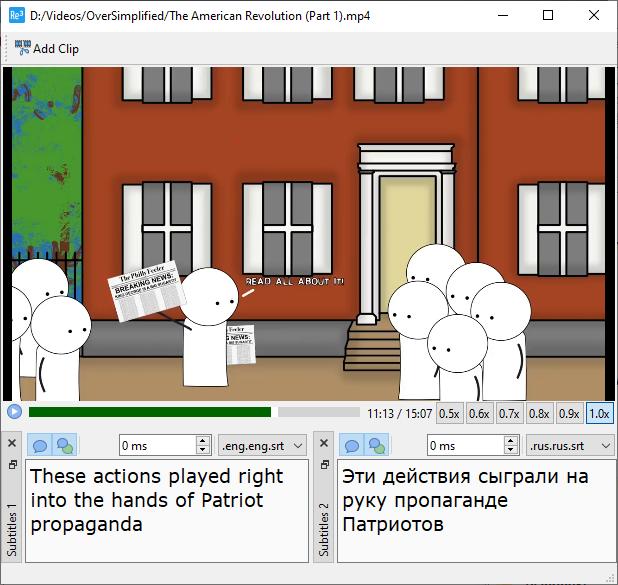Toggle single speech bubble in Subtitles 2
The width and height of the screenshot is (618, 585).
[x=351, y=445]
